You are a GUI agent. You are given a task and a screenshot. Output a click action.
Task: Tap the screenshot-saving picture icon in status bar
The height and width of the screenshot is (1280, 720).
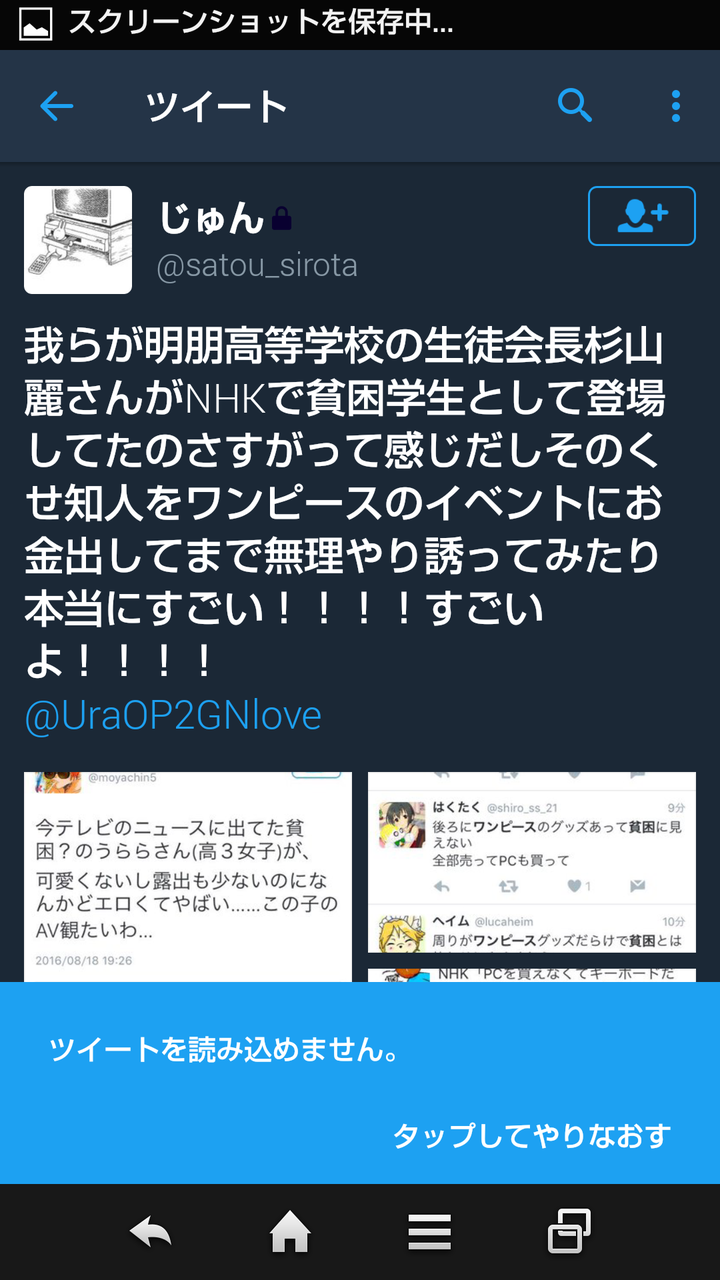[35, 24]
